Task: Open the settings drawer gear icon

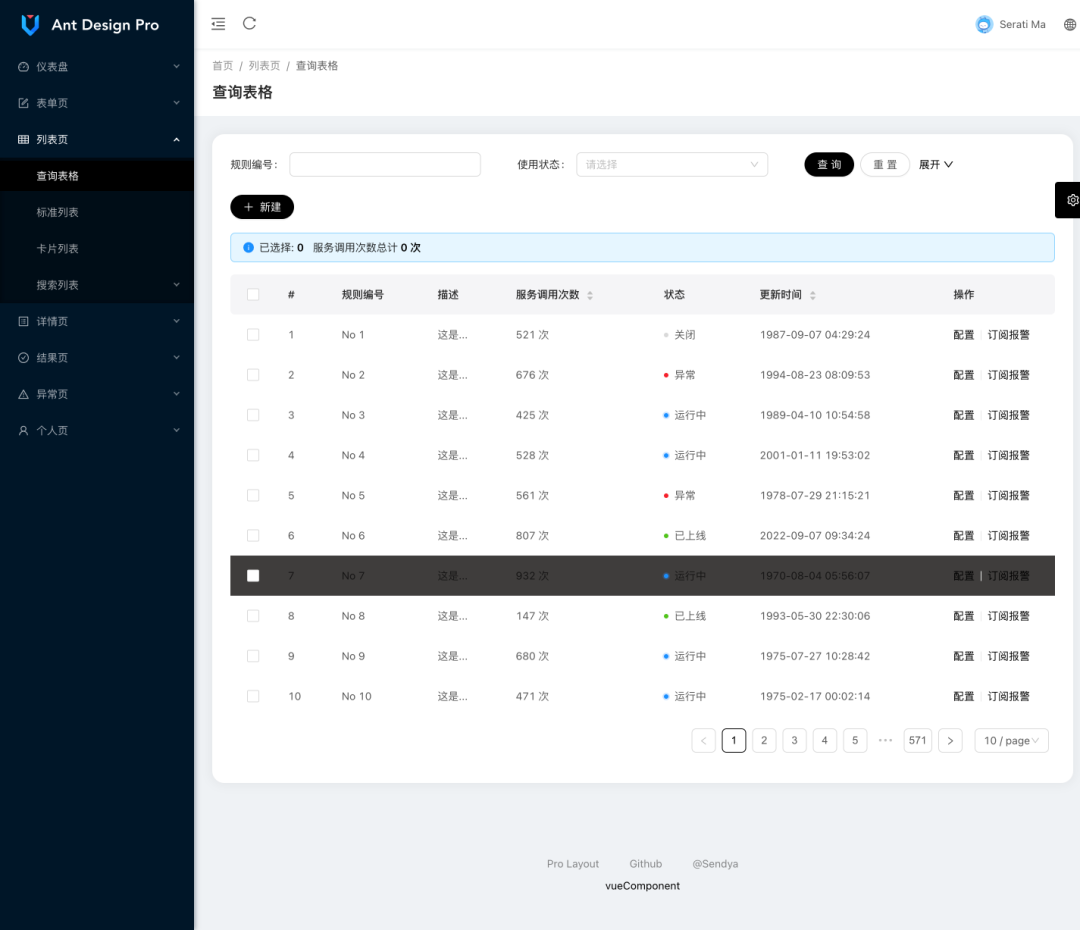Action: click(1072, 200)
